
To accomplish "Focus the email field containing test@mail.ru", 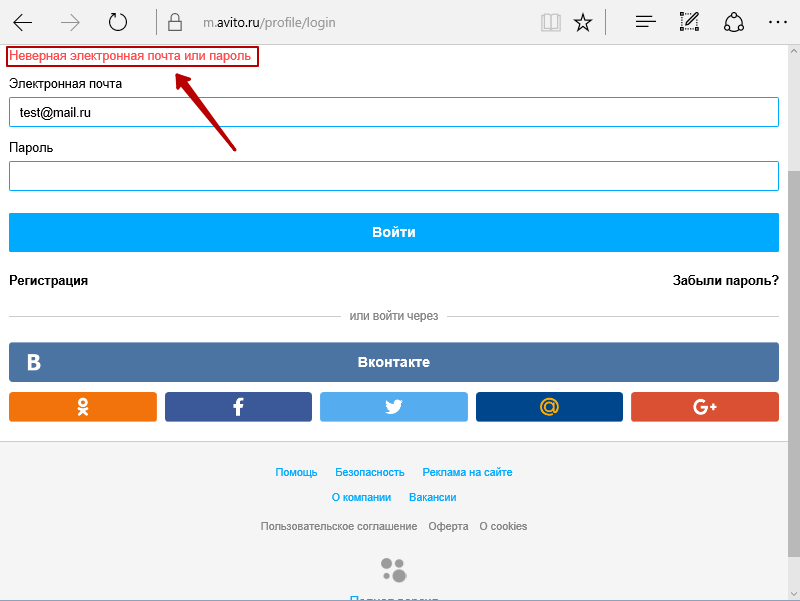I will click(x=394, y=112).
